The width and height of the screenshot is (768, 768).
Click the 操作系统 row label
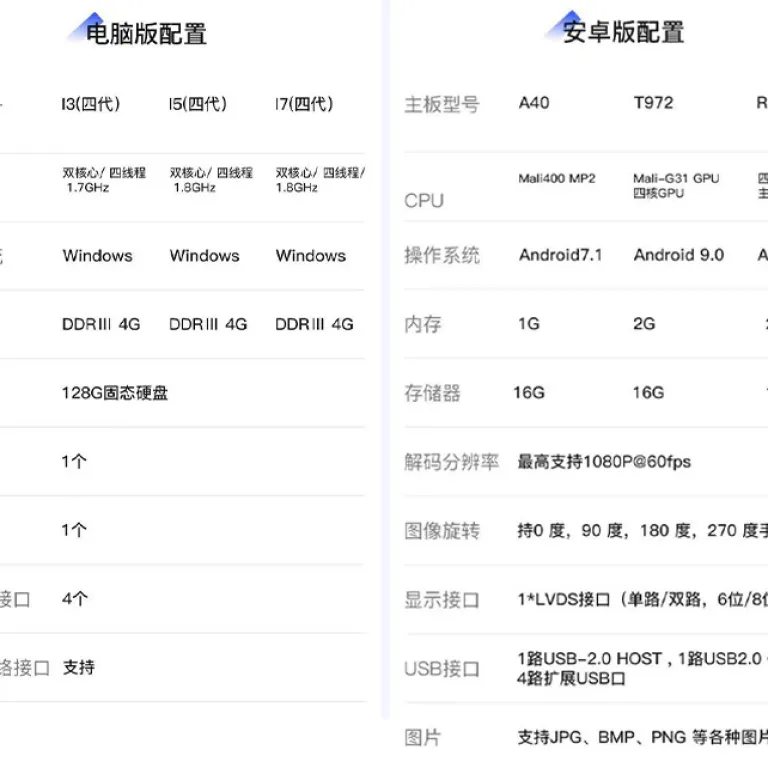[442, 255]
